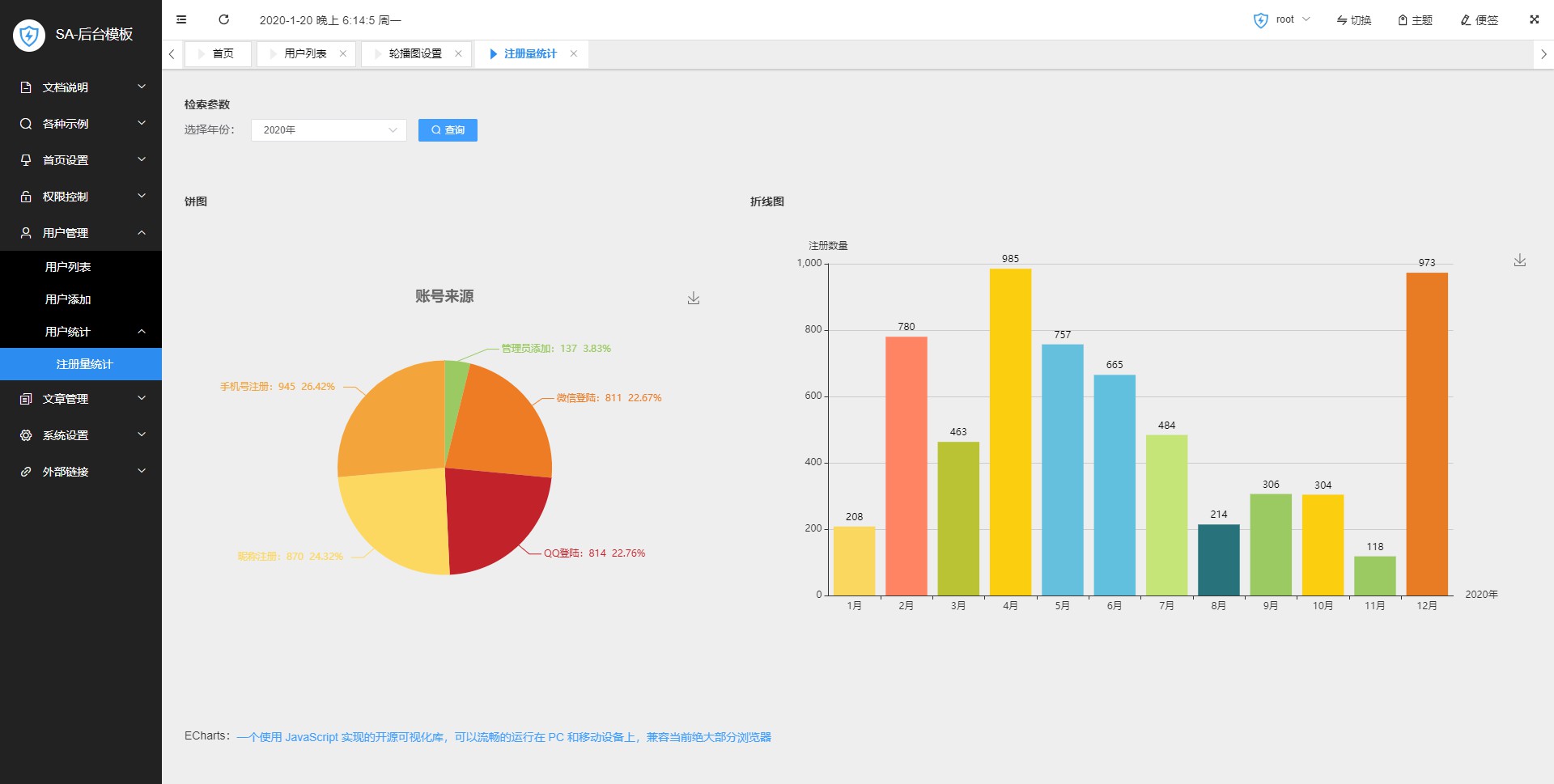Open the 主题 theme settings

(1414, 19)
